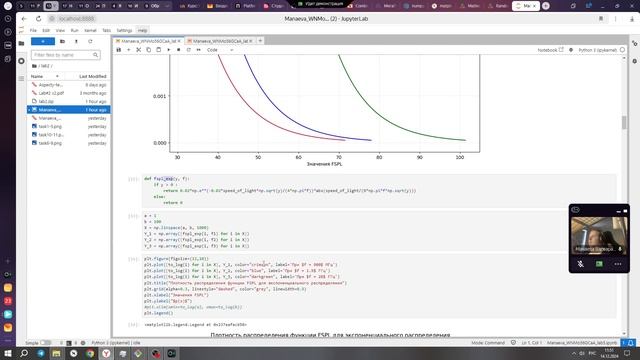Open the debugger panel on right sidebar

(x=634, y=61)
